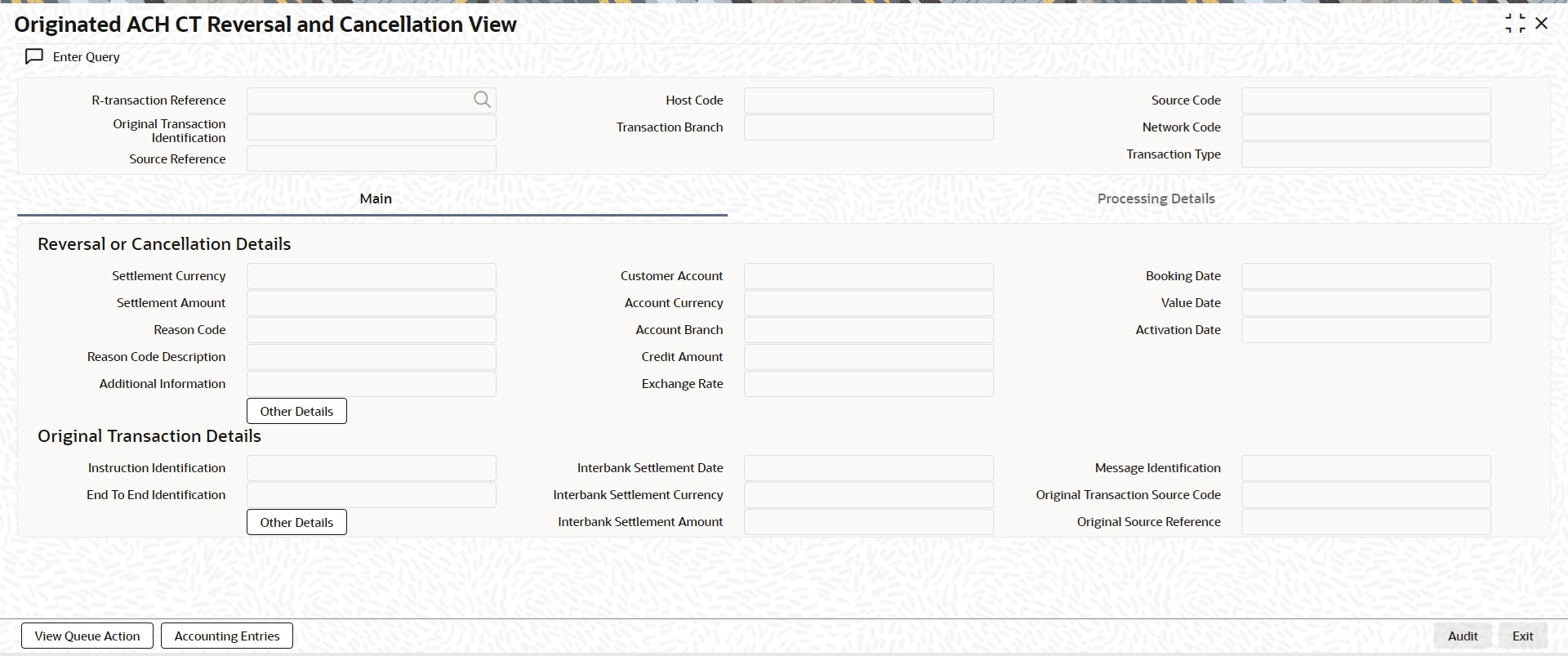Select the Reason Code field
This screenshot has height=656, width=1568.
tap(372, 330)
